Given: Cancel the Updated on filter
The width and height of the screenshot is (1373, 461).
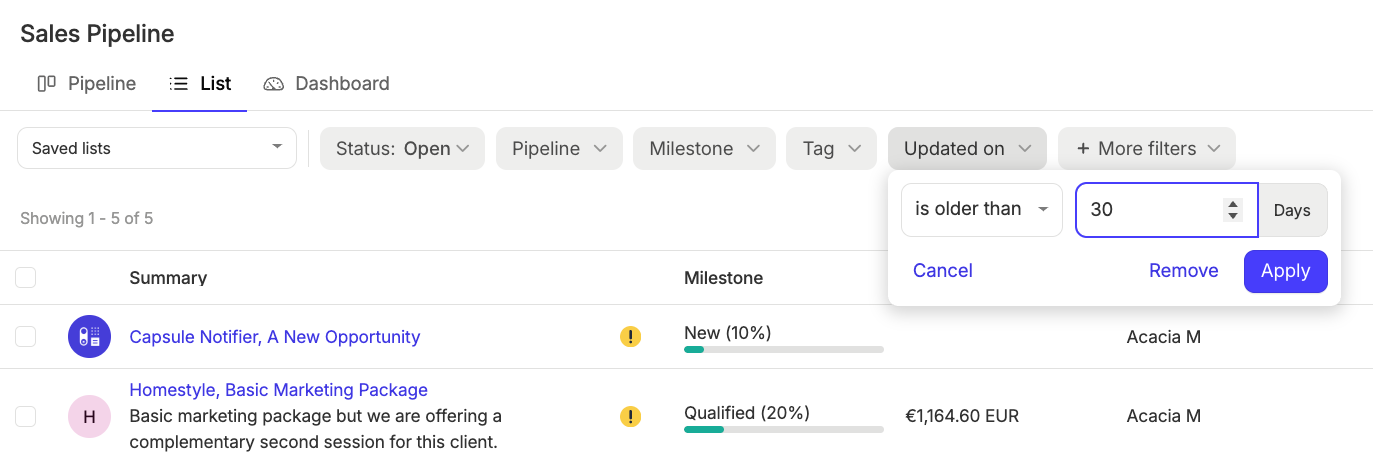Looking at the screenshot, I should 943,271.
